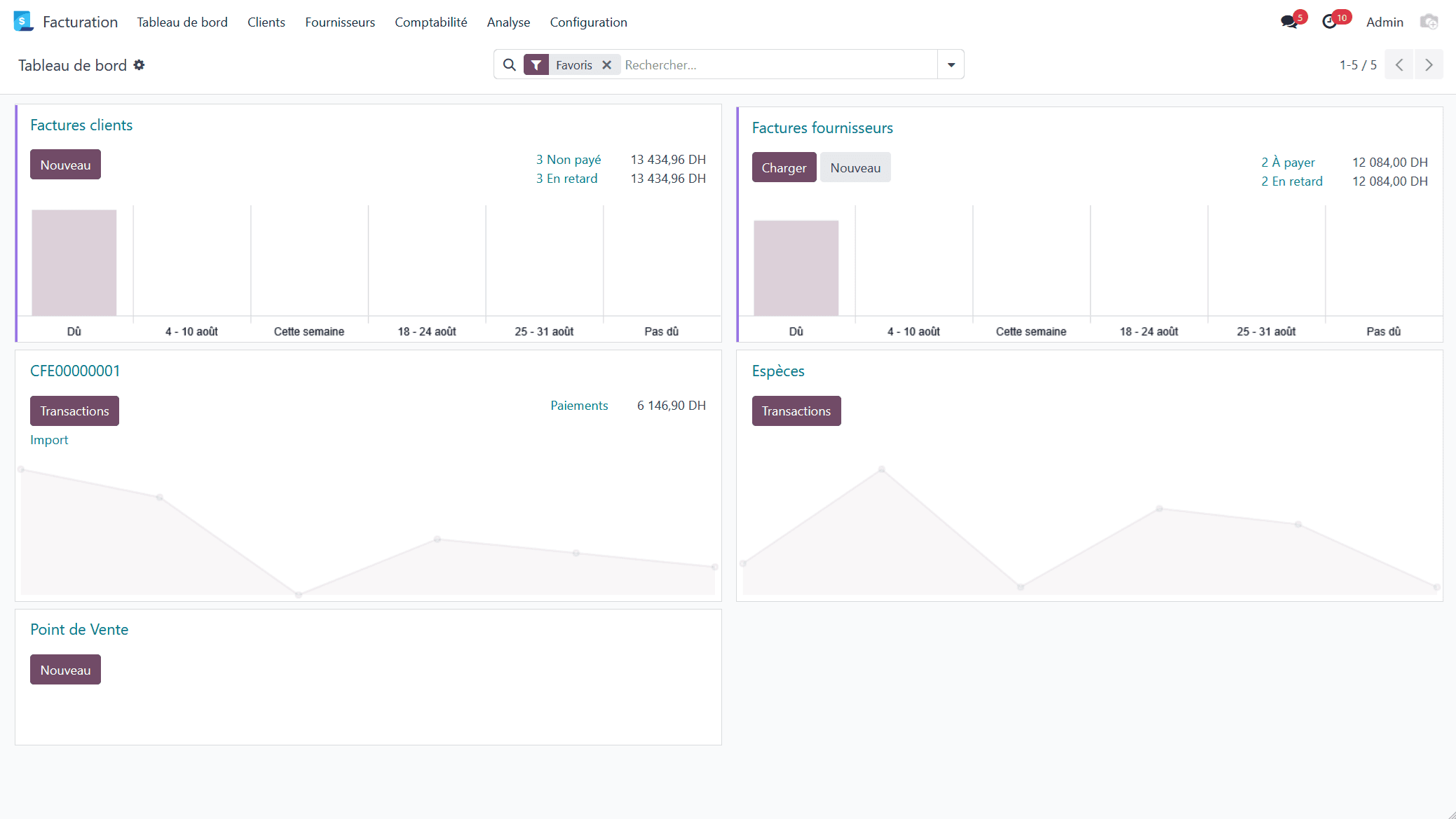Screen dimensions: 1456x819
Task: Go to next page arrow
Action: pyautogui.click(x=1429, y=65)
